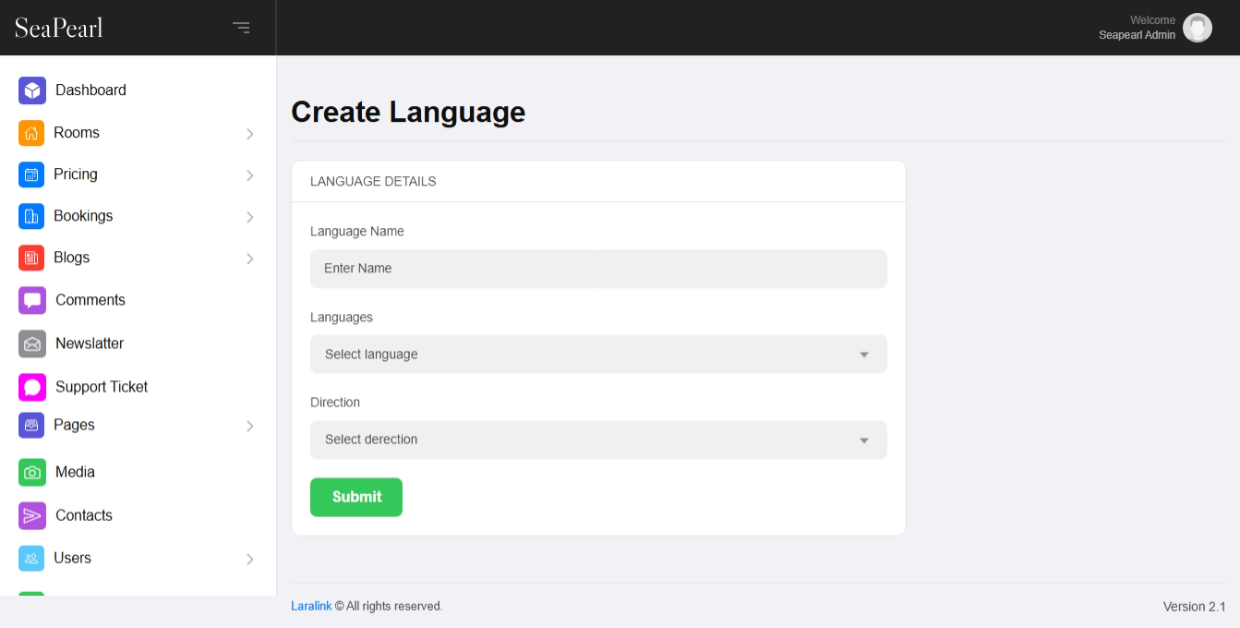Click the orange Rooms house icon

point(32,133)
